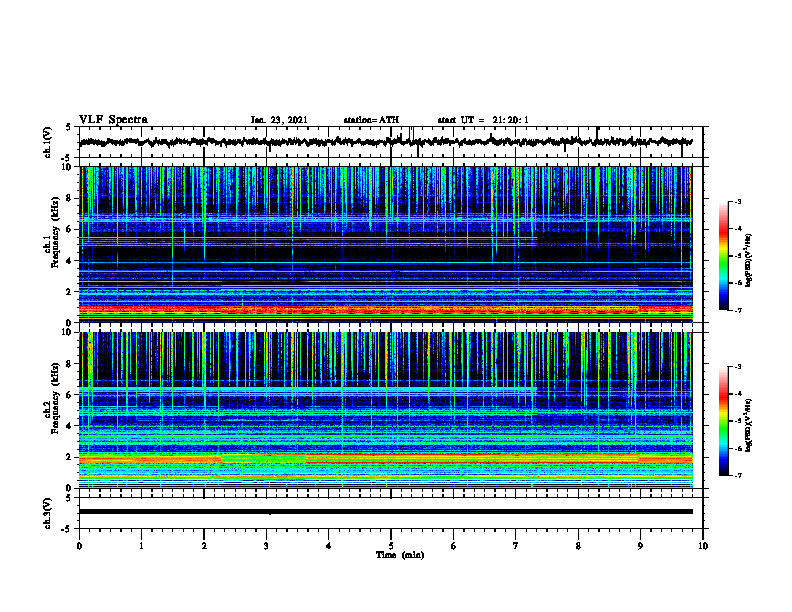
Task: Click inside the ch.2 spectrogram panel
Action: coord(386,410)
